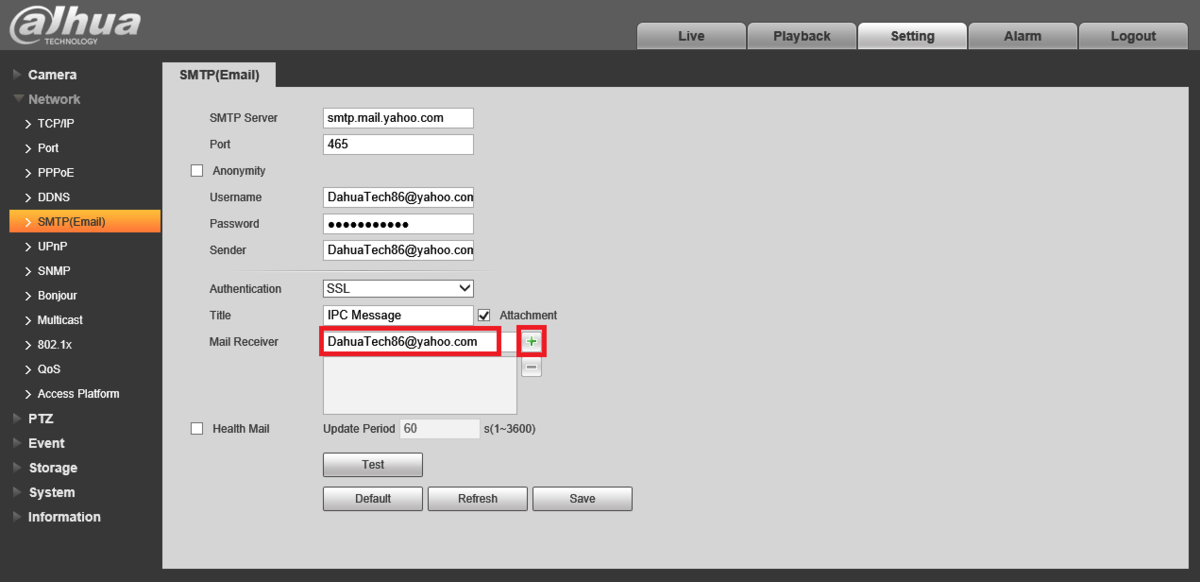The image size is (1200, 582).
Task: Click the SMTP Server input field
Action: tap(398, 118)
